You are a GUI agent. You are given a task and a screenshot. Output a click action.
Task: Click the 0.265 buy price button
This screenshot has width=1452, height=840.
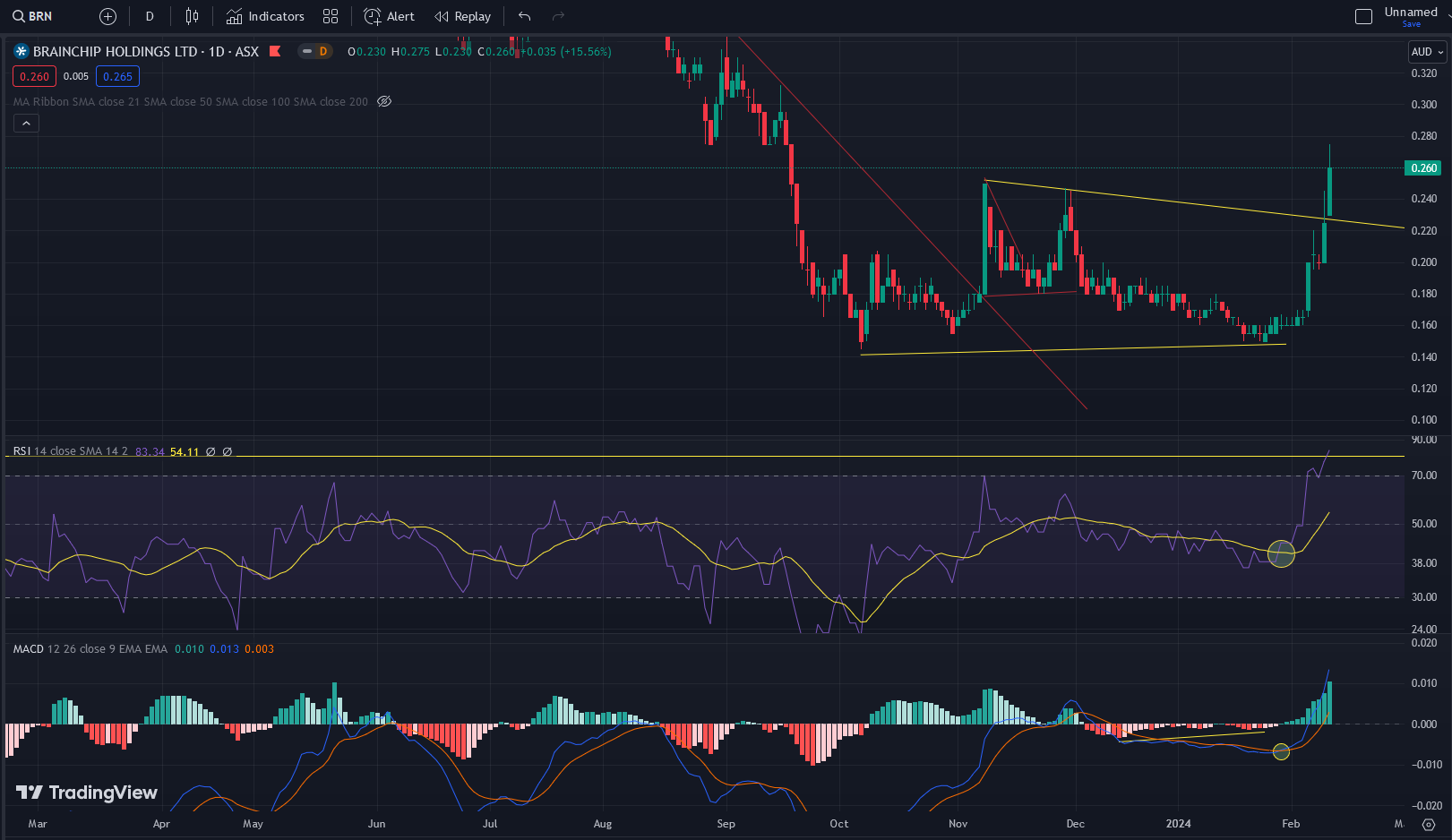117,76
